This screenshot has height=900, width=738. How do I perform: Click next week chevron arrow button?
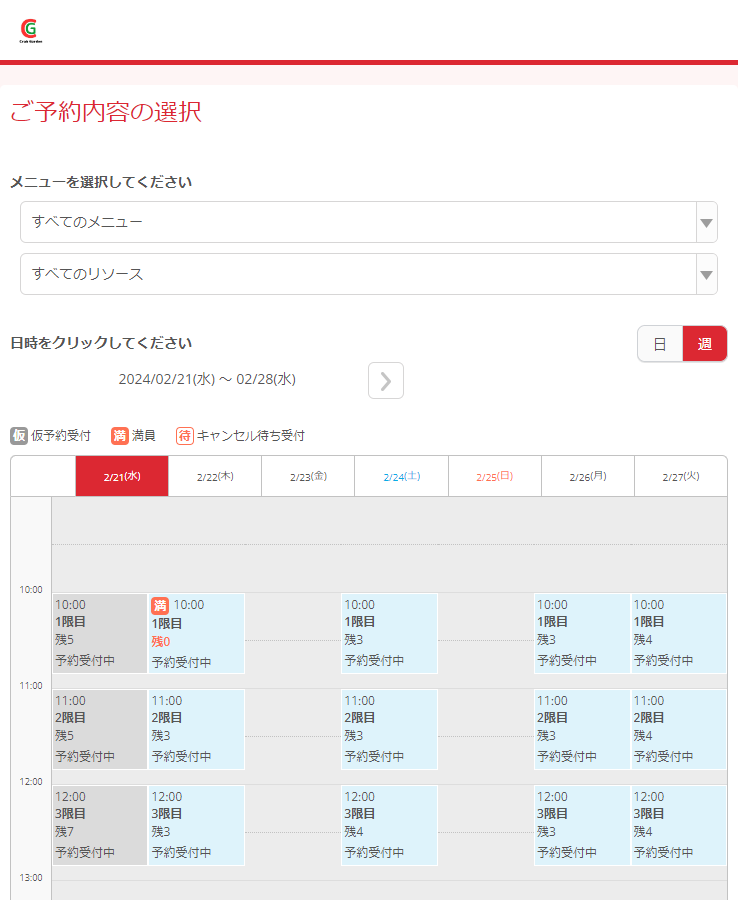(x=386, y=380)
